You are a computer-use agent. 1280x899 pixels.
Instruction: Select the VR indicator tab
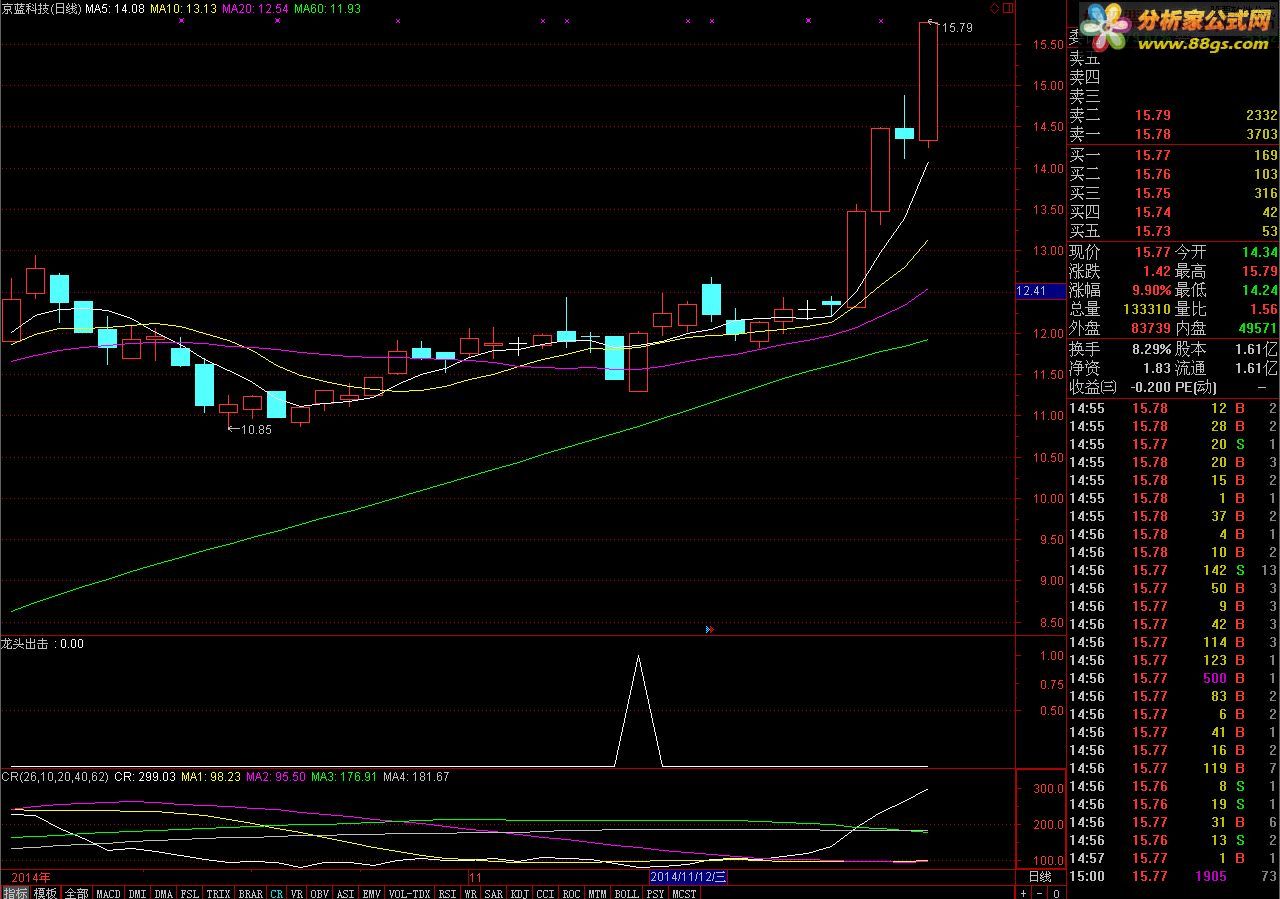click(x=297, y=892)
